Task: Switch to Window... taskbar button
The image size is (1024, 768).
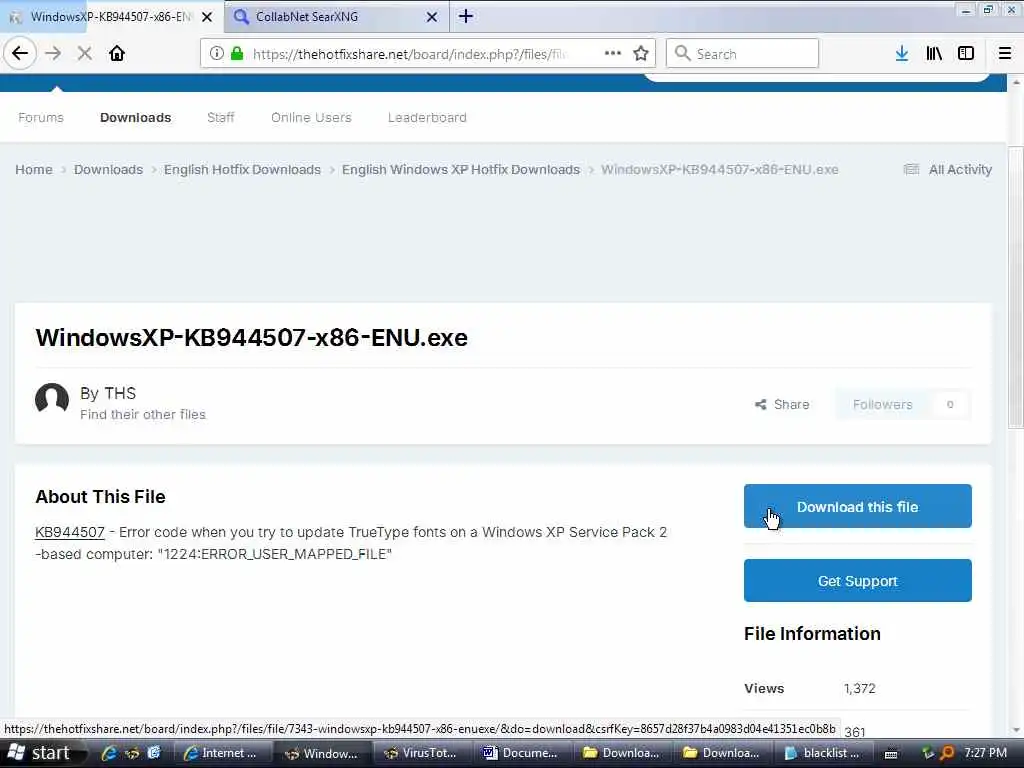Action: 323,753
